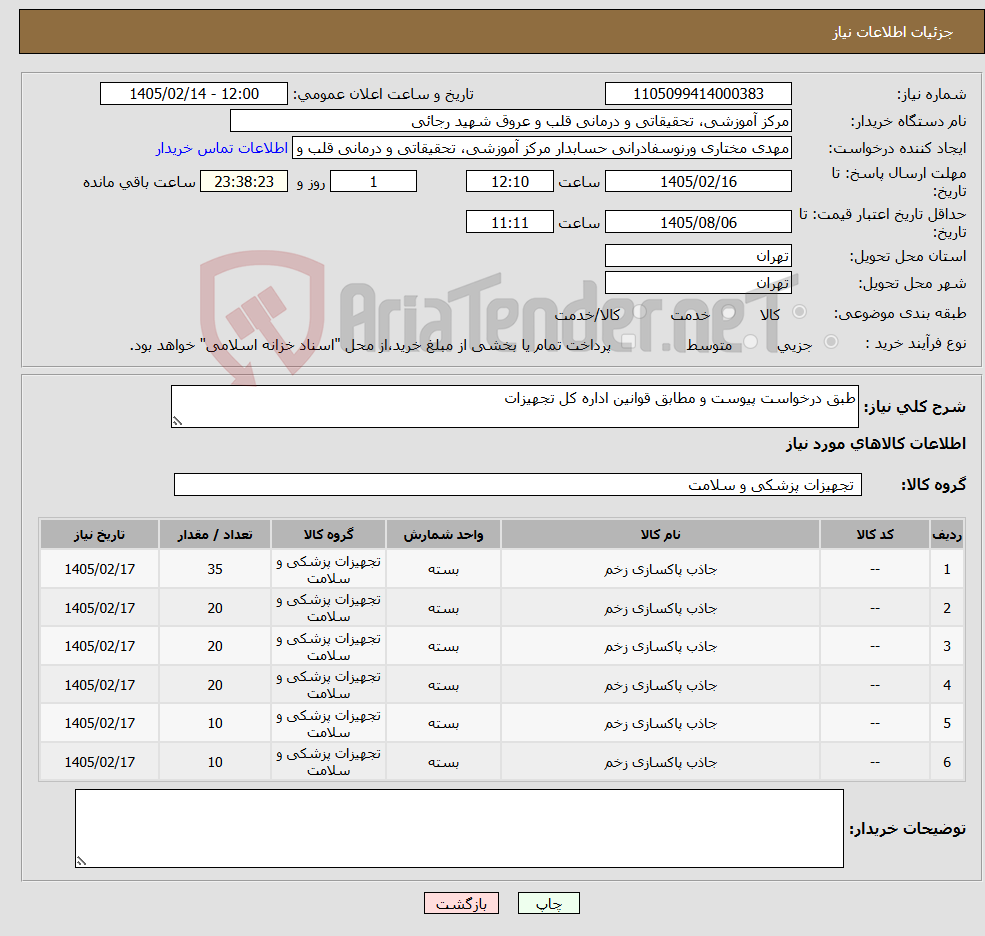The image size is (985, 936).
Task: Click the quantity 10 in row 5
Action: 215,724
